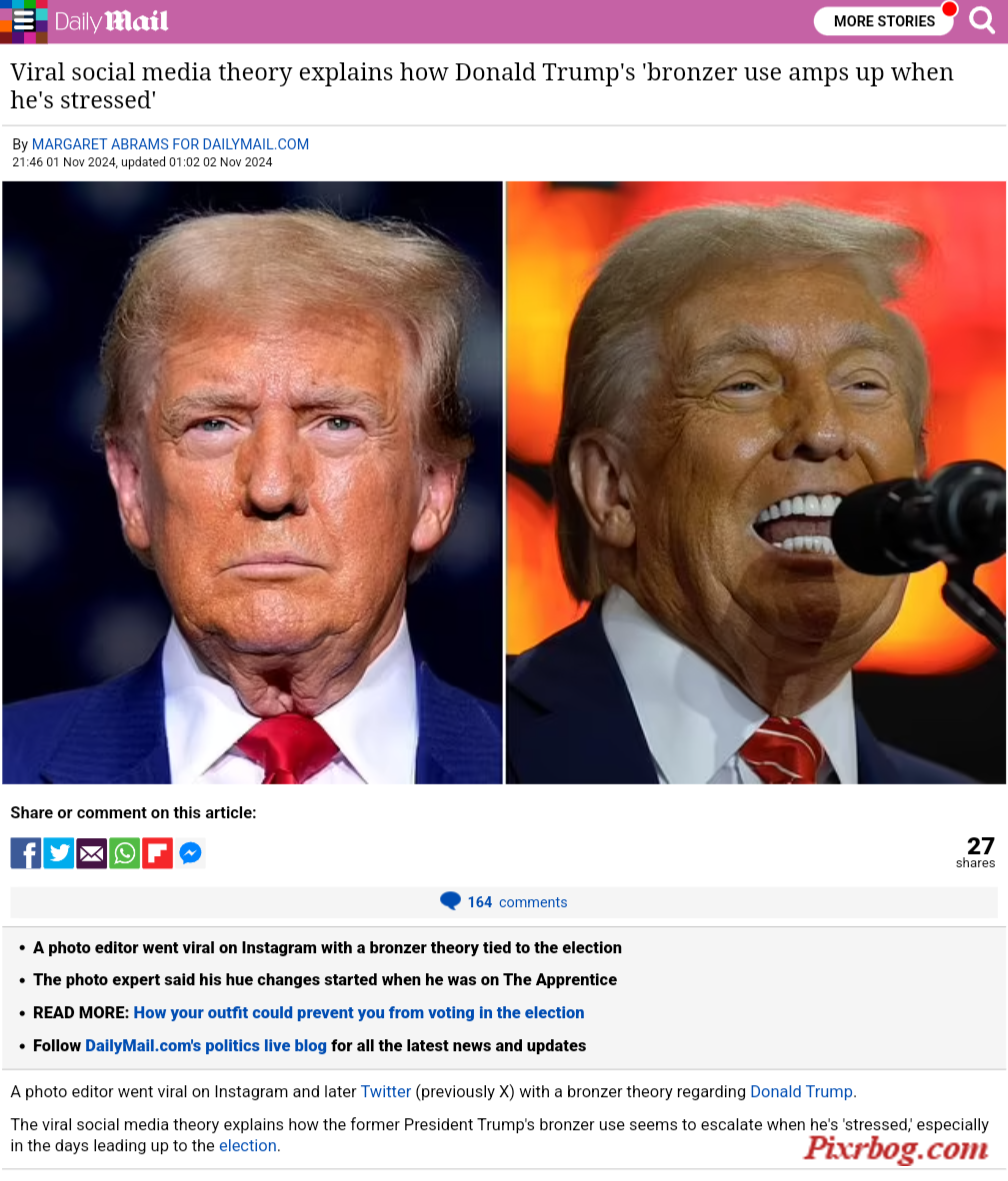Click the comments speech bubble icon

pyautogui.click(x=451, y=901)
